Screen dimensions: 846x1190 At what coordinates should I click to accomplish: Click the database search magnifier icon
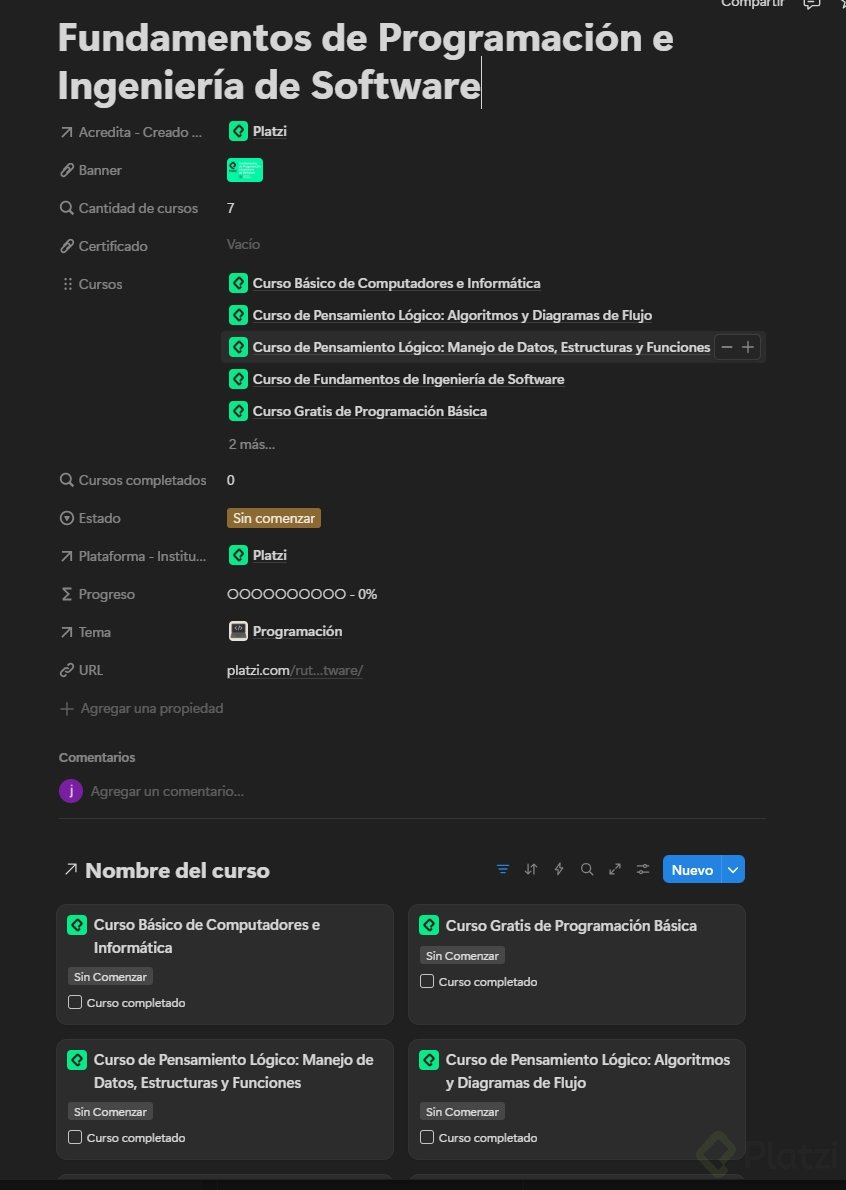587,869
